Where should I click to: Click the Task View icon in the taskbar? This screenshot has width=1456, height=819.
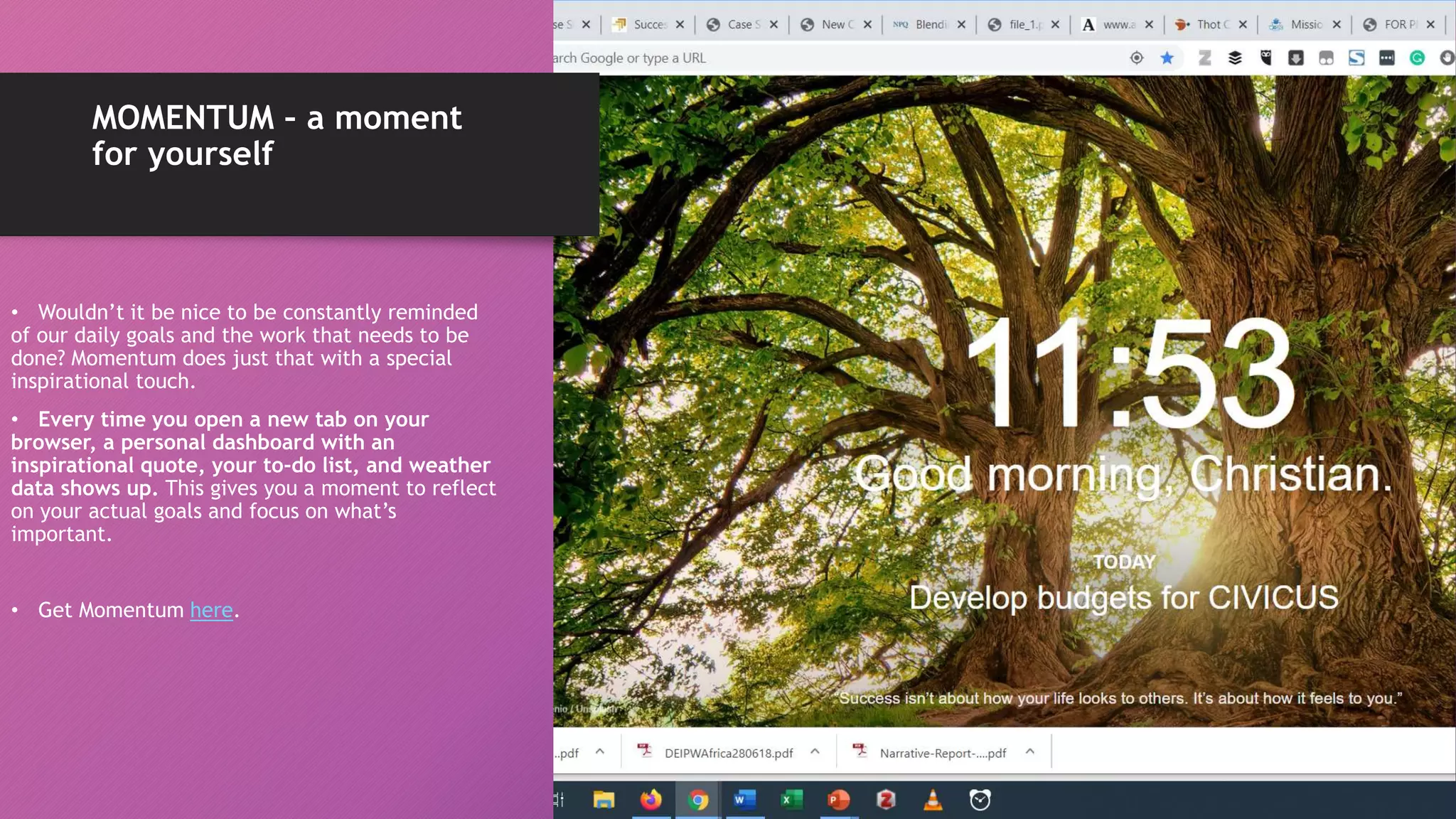(x=559, y=800)
